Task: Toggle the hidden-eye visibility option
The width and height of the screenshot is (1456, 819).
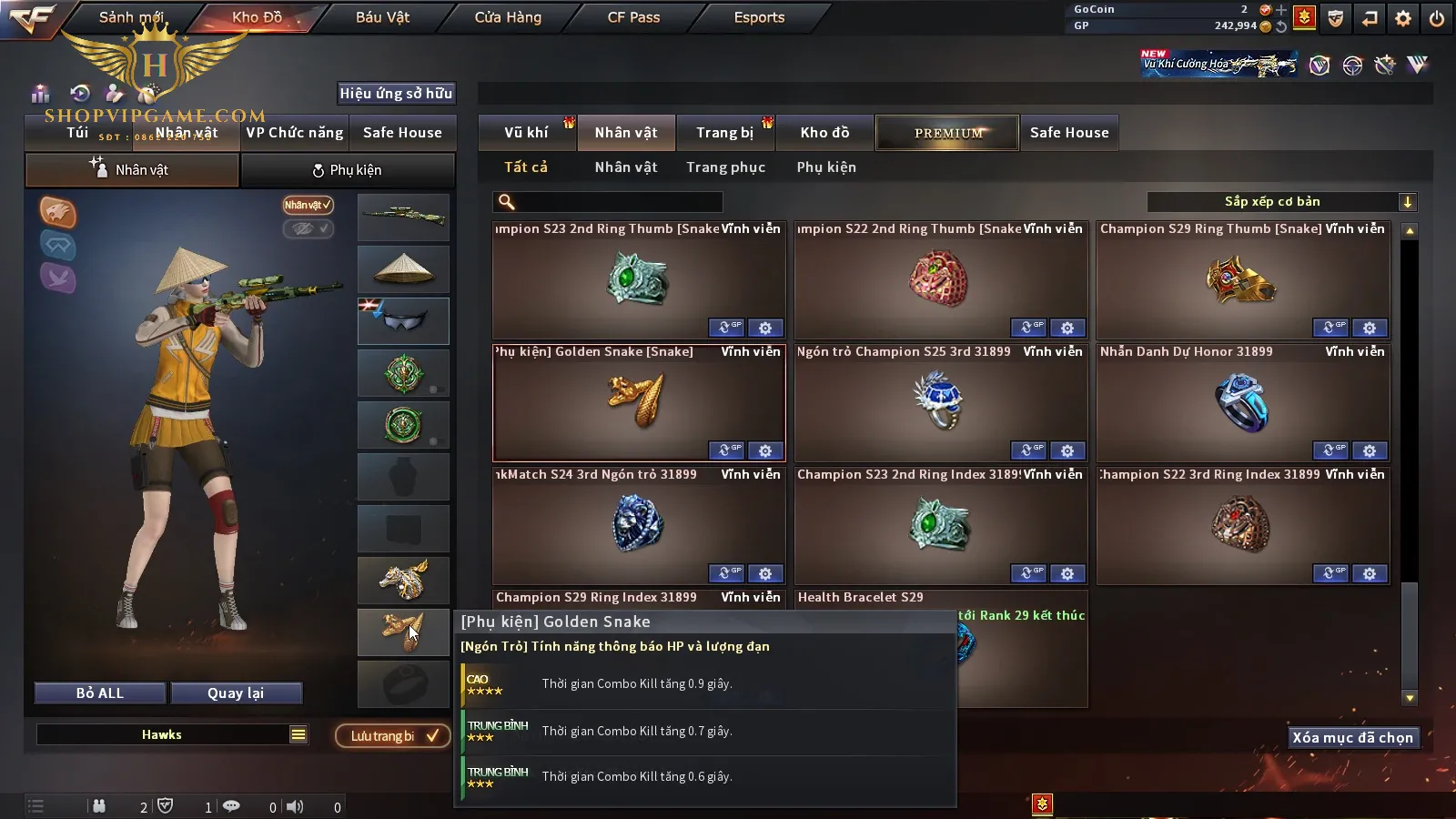Action: click(x=308, y=228)
